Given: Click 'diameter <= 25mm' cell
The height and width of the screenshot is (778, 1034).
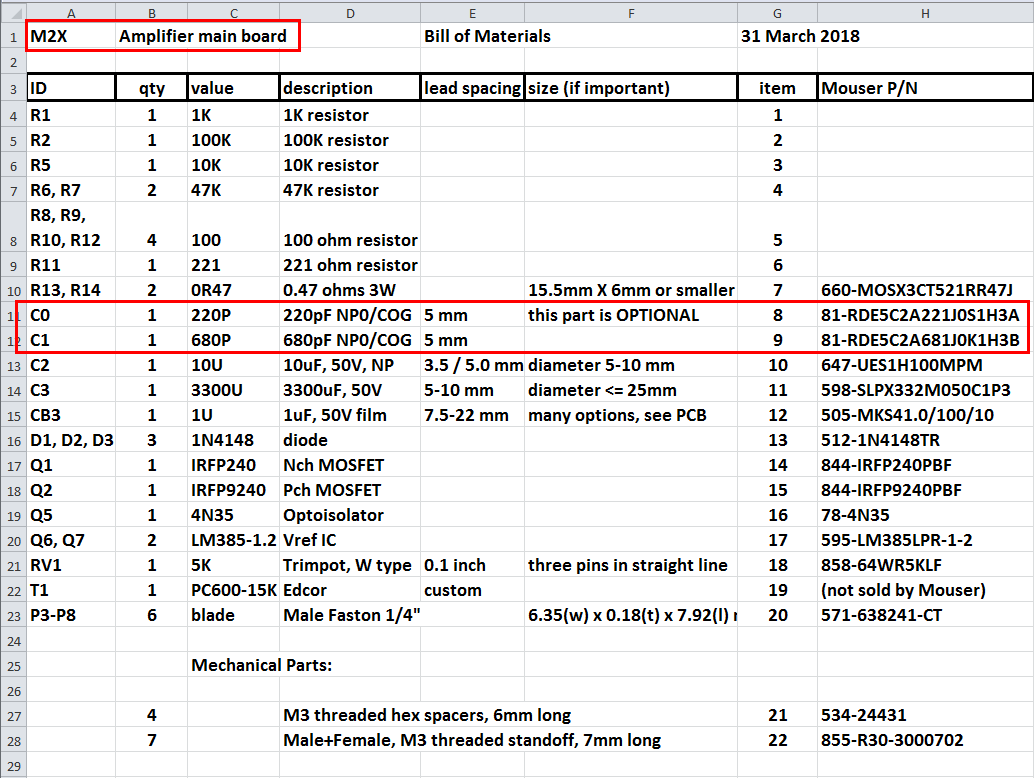Looking at the screenshot, I should coord(631,390).
